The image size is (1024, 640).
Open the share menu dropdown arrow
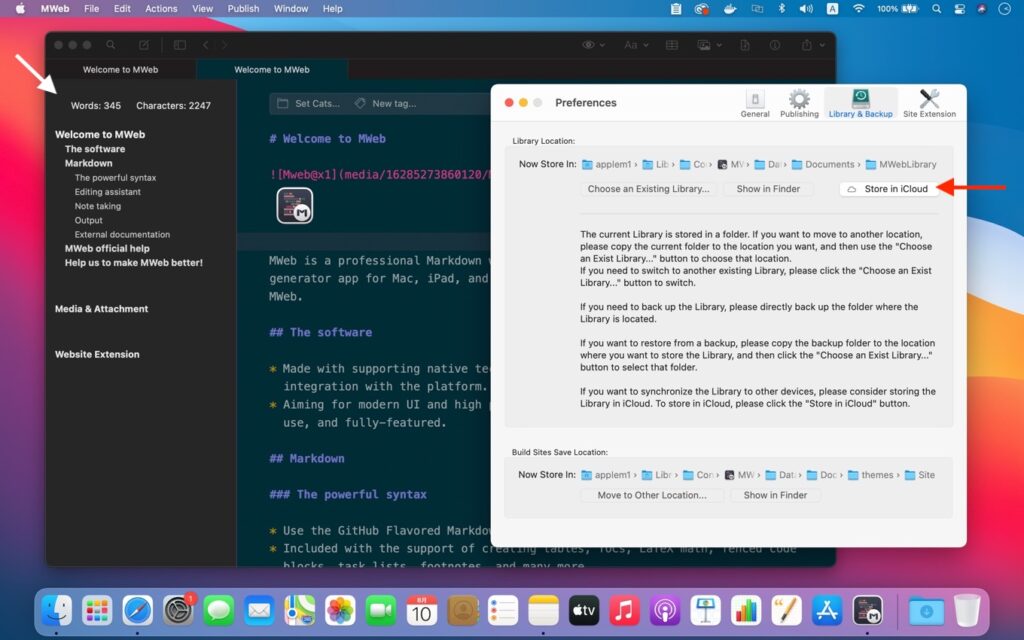click(822, 44)
